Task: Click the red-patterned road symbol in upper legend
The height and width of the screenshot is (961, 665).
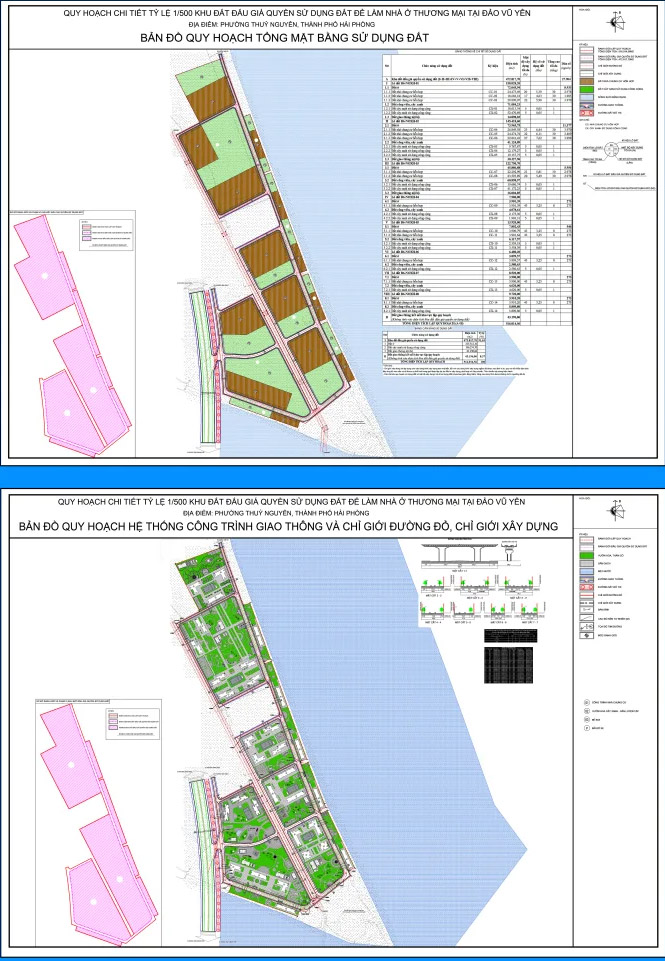Action: 587,113
